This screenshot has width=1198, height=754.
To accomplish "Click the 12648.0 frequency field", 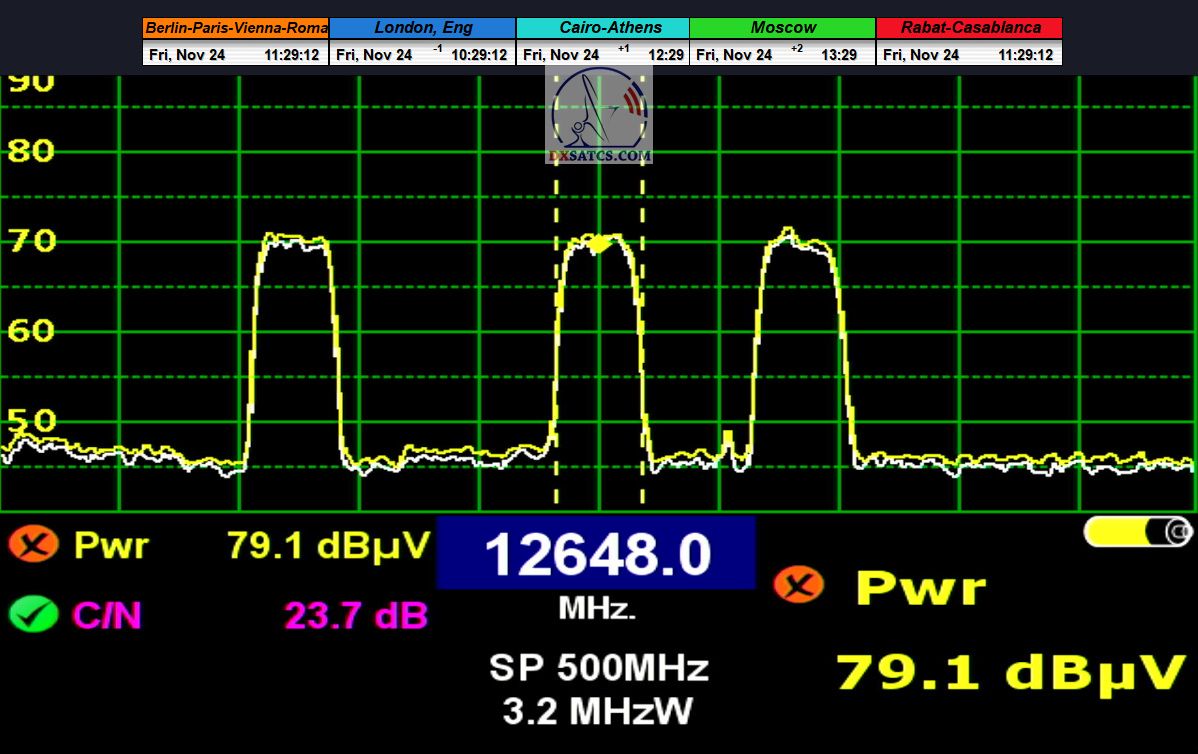I will coord(596,554).
